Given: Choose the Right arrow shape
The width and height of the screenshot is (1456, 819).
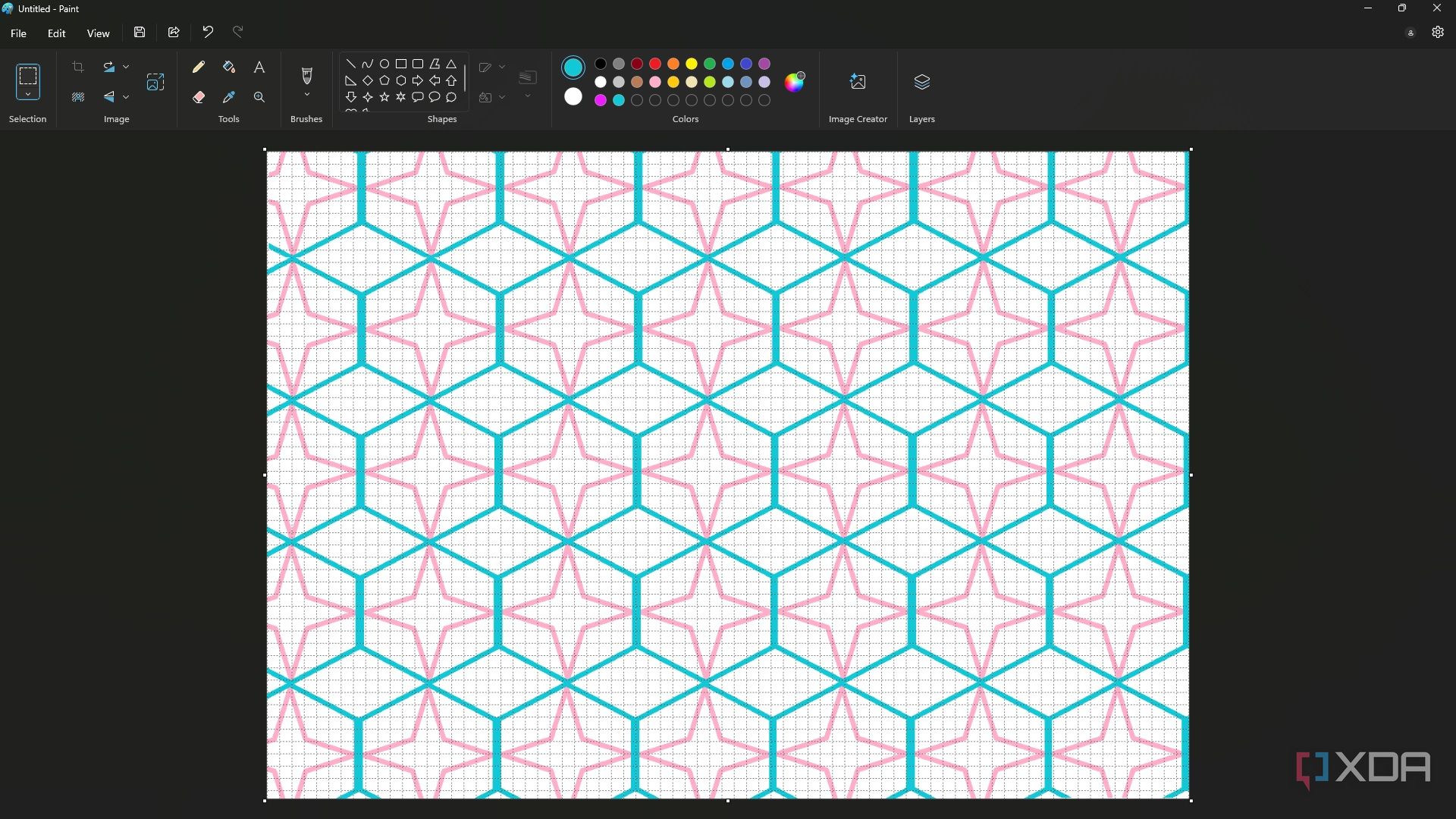Looking at the screenshot, I should coord(418,80).
